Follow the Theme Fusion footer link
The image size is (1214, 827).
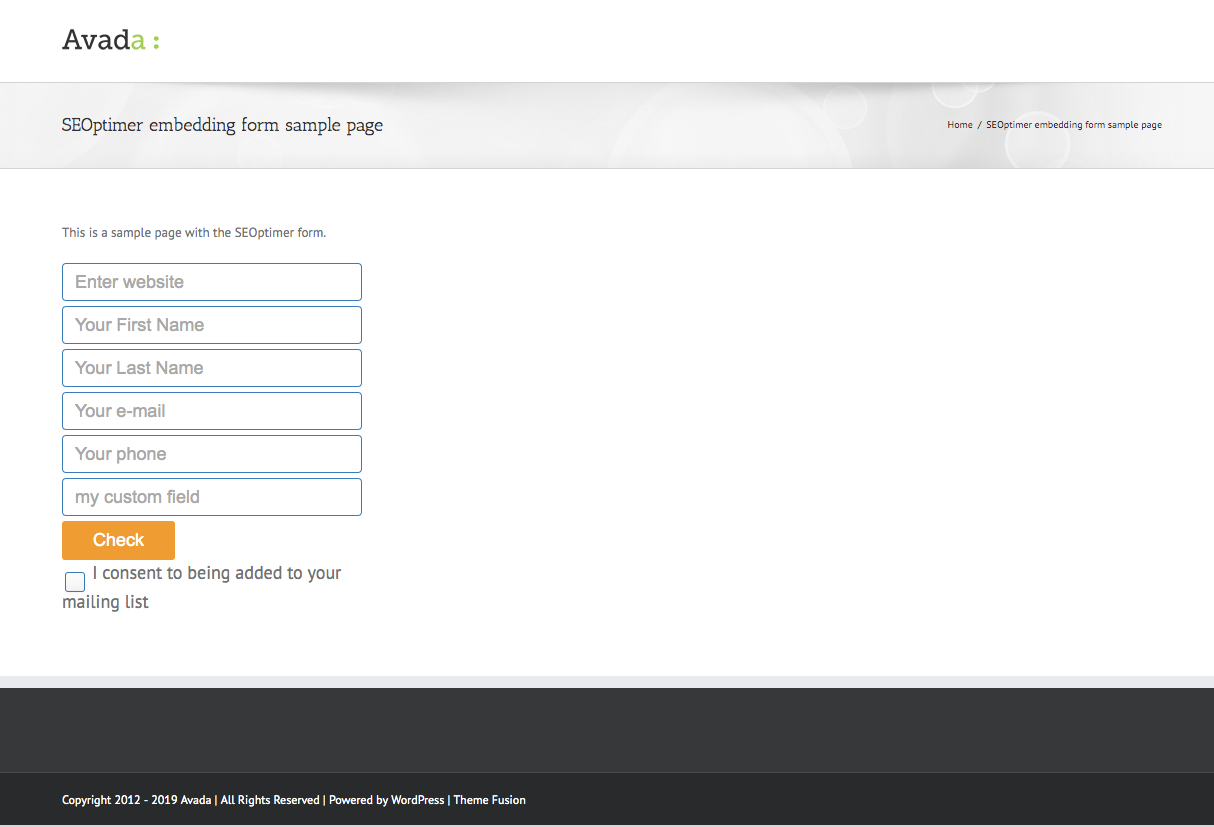point(489,800)
